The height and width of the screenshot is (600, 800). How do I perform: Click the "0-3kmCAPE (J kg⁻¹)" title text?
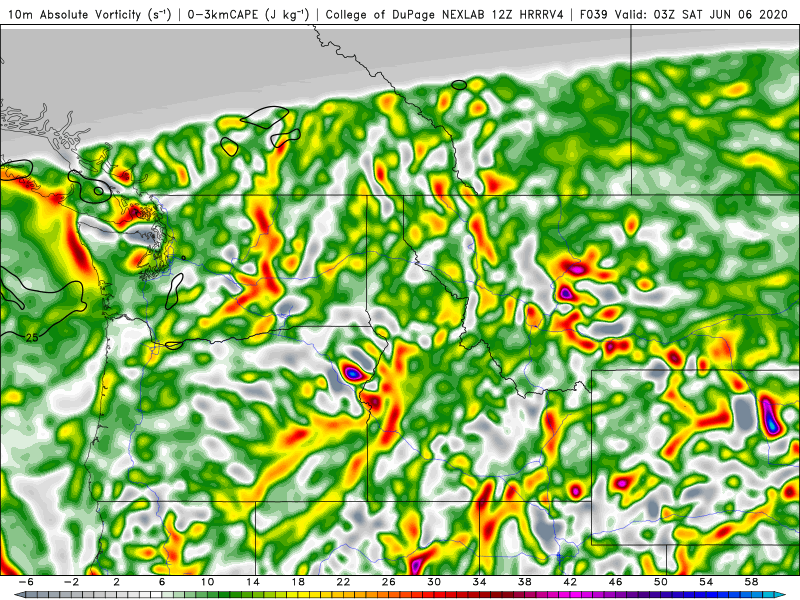click(x=248, y=14)
